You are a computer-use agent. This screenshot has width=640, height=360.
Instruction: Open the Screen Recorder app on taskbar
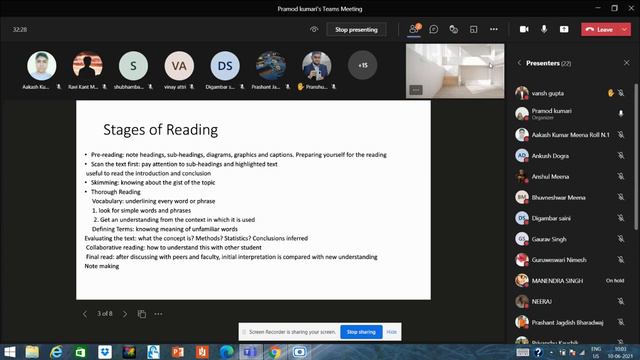pos(299,352)
